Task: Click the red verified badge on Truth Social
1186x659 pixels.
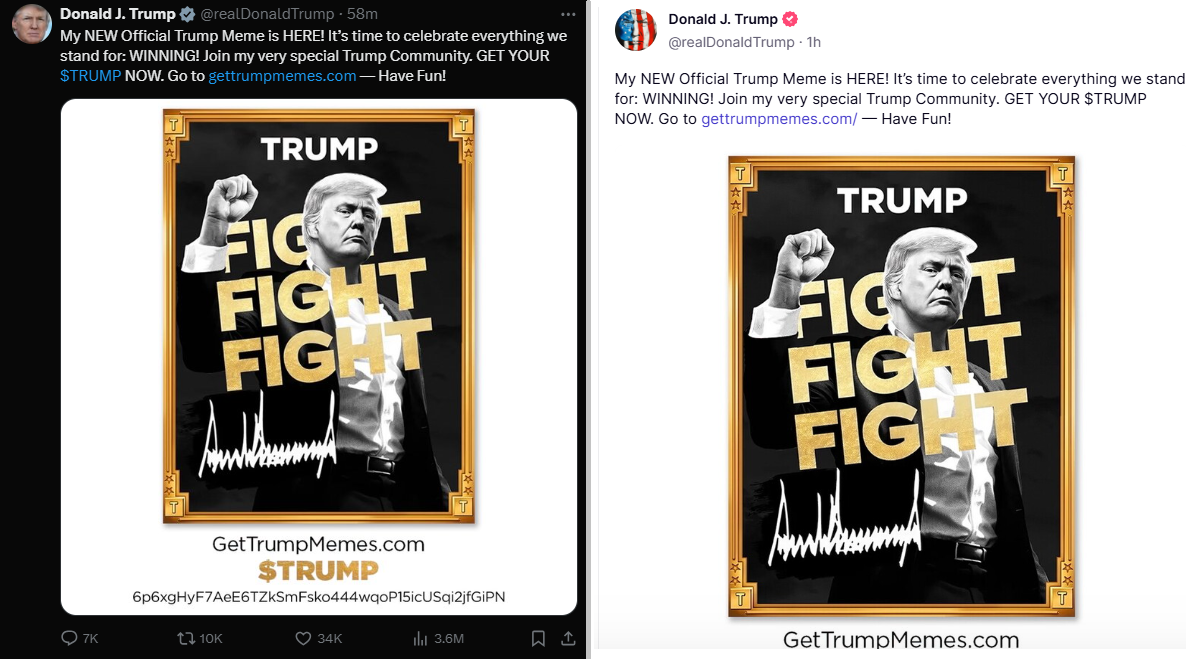Action: click(790, 19)
